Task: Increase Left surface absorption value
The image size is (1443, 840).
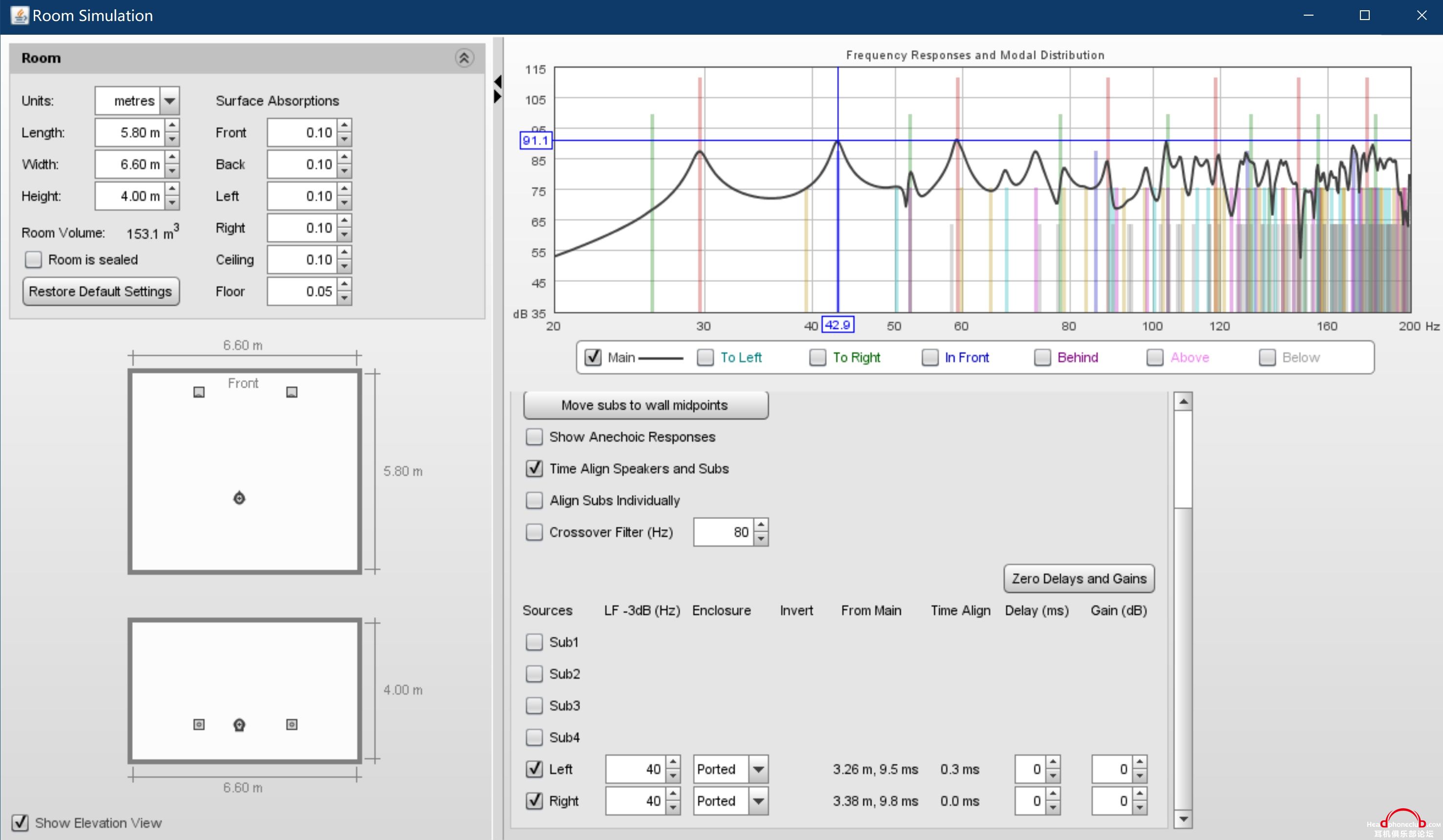Action: tap(344, 190)
